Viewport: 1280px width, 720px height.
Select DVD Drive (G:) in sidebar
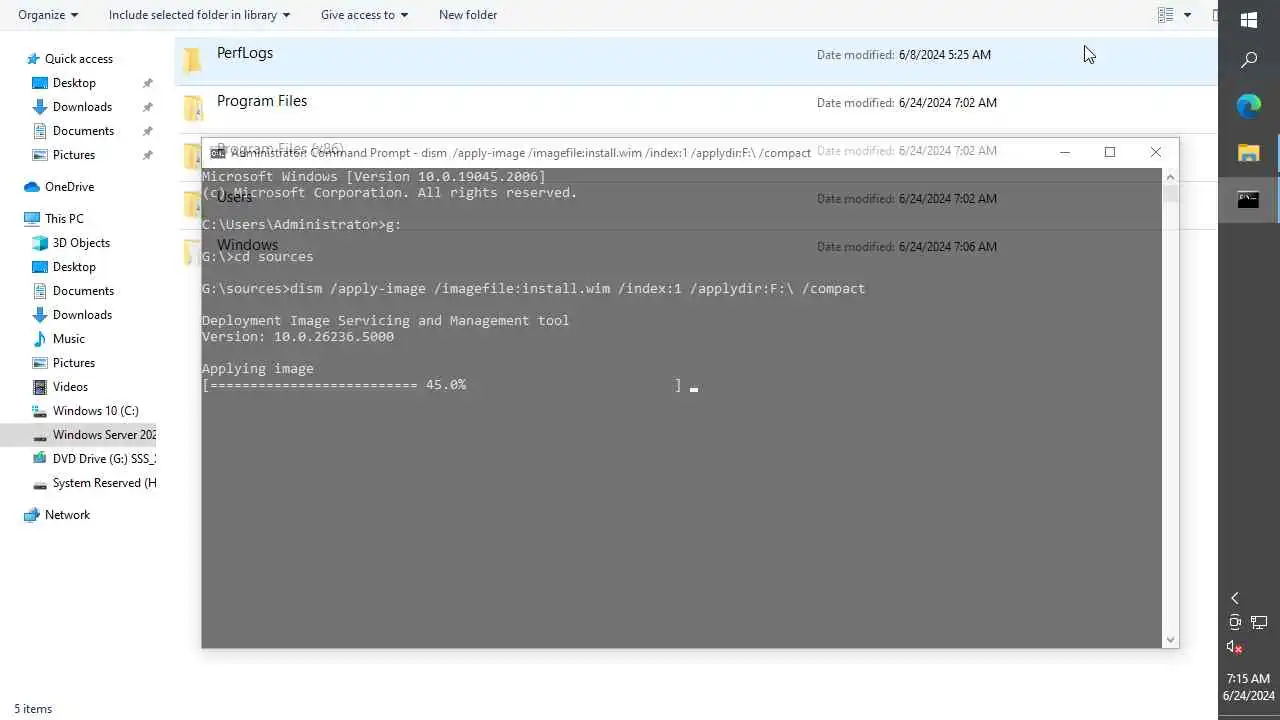click(x=104, y=459)
